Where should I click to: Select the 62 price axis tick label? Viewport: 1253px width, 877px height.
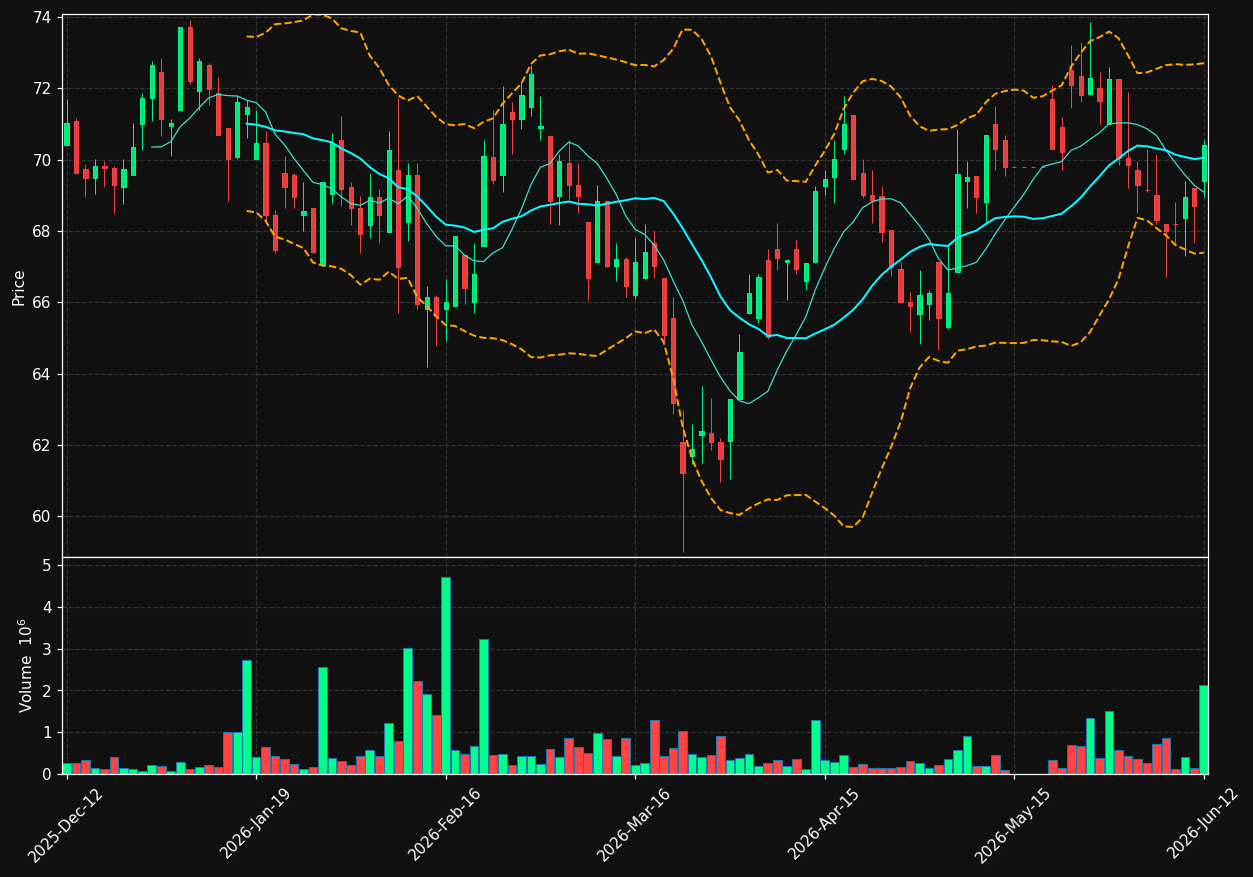[44, 446]
